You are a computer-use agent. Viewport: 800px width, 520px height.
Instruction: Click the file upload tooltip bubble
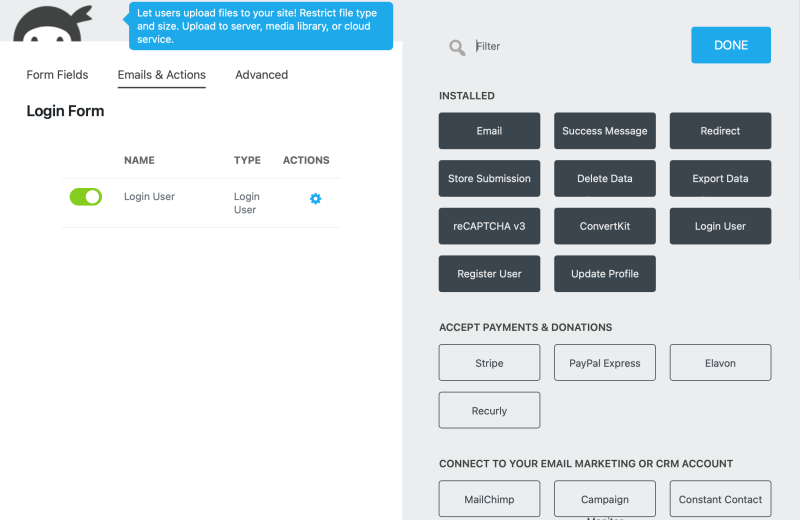261,26
